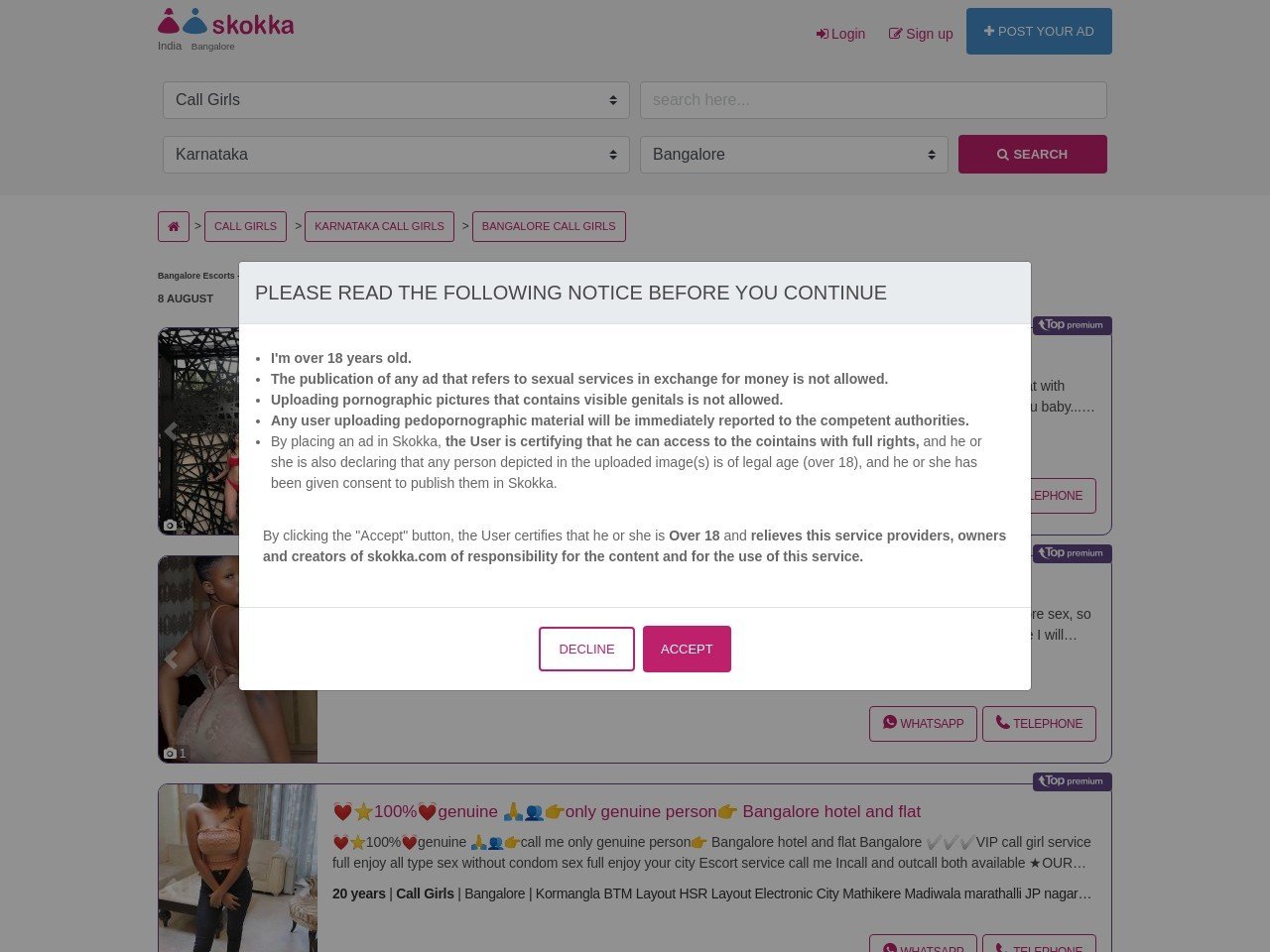Decline the age notice
1270x952 pixels.
tap(586, 649)
